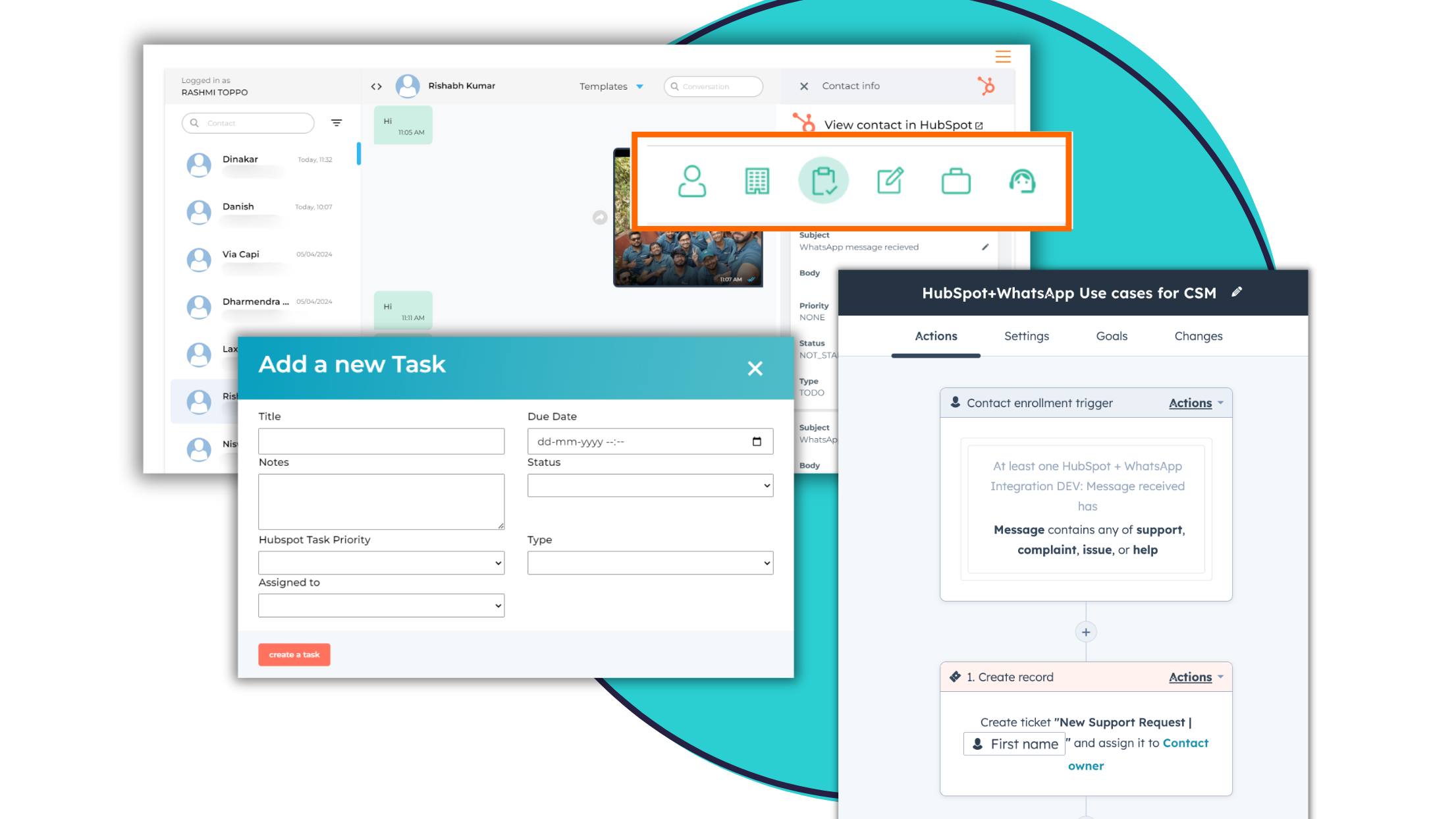Close the Contact info panel
The width and height of the screenshot is (1456, 819).
804,86
